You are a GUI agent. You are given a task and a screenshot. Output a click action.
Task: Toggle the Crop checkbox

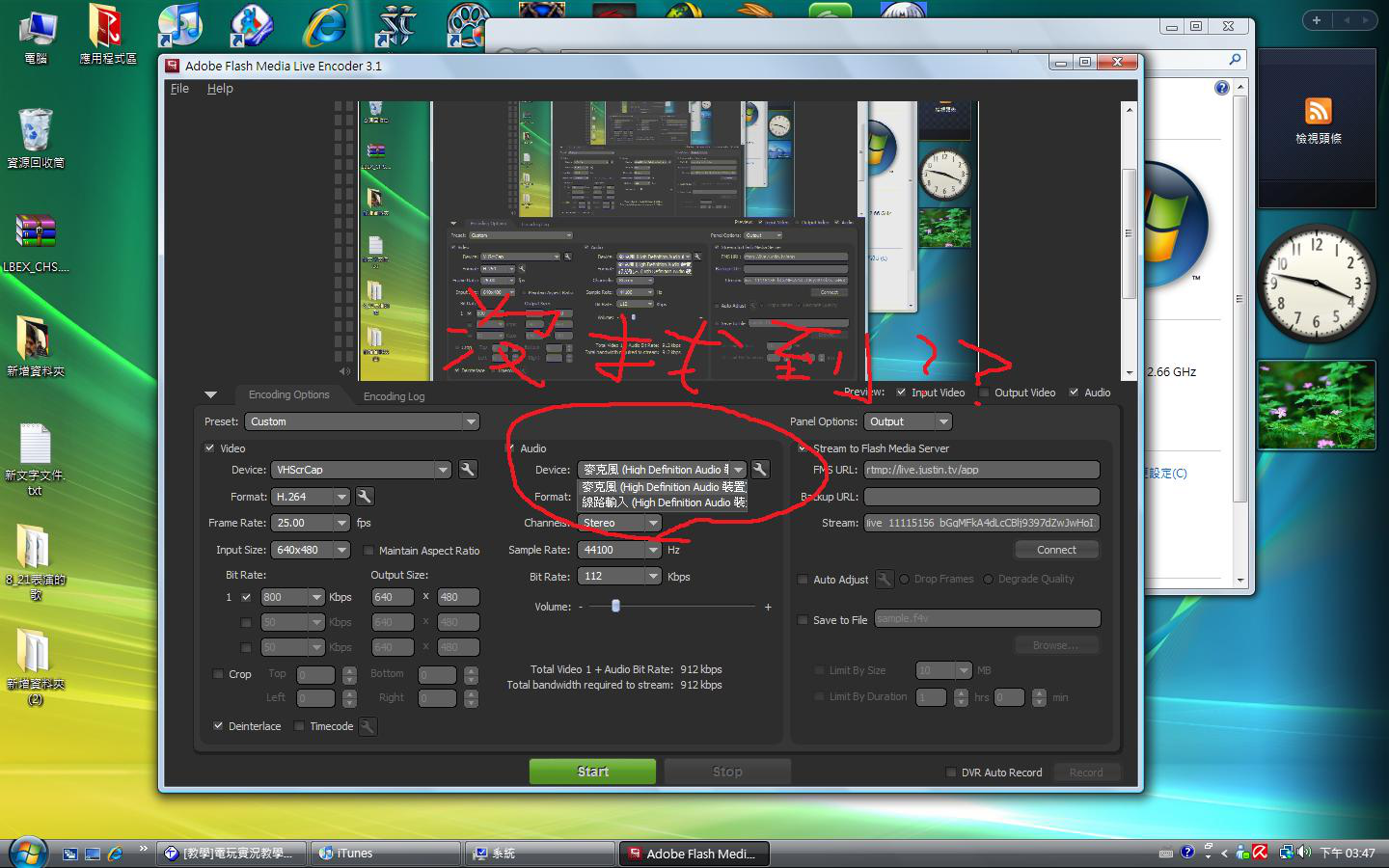[218, 674]
